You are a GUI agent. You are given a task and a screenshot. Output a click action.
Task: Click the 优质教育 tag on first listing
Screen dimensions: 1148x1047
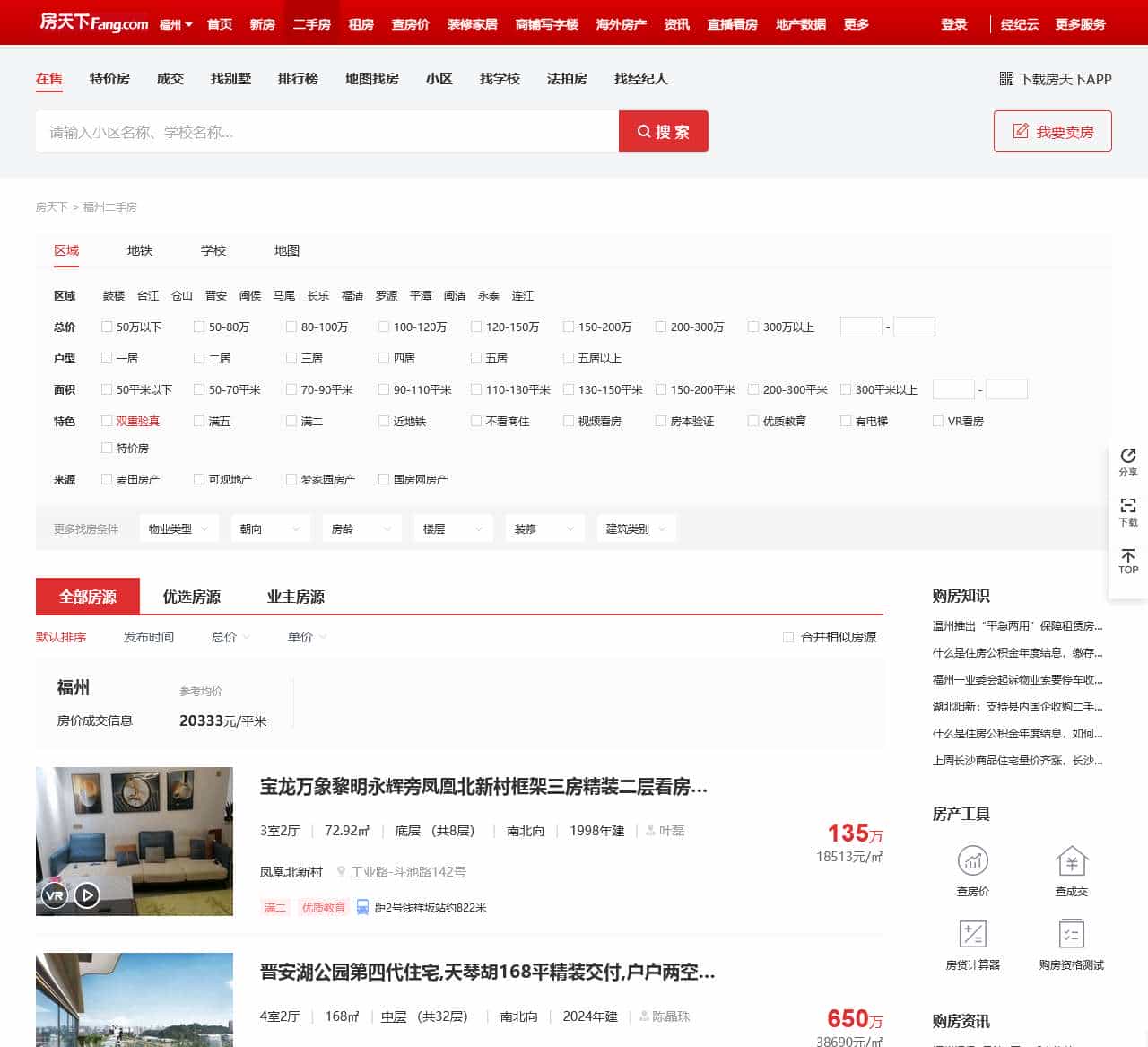(x=323, y=907)
